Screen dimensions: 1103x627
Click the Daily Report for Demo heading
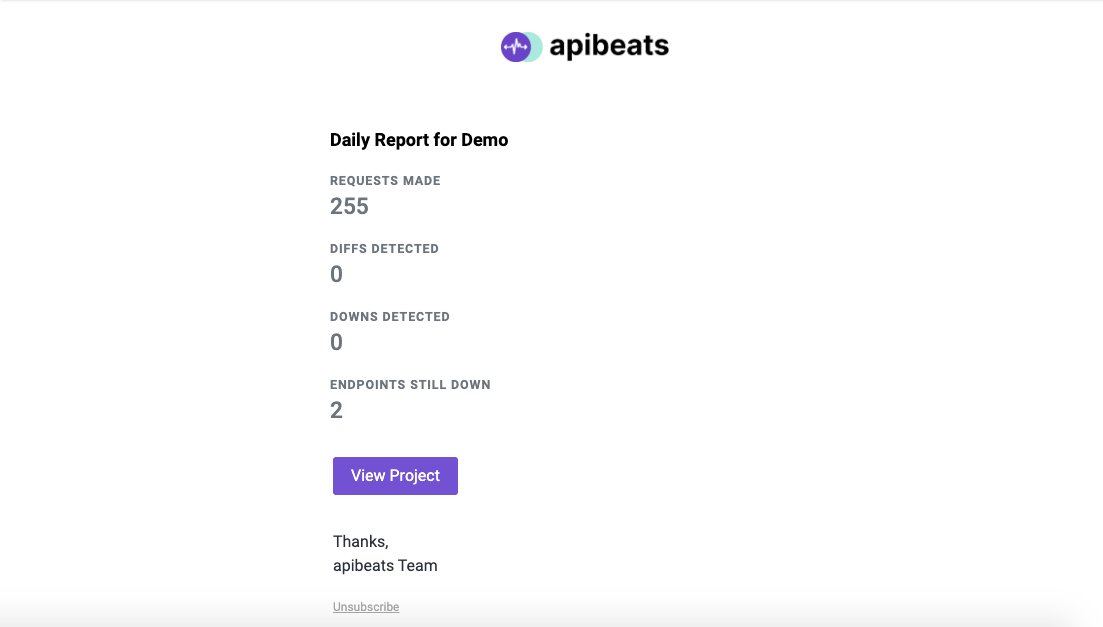pyautogui.click(x=419, y=140)
